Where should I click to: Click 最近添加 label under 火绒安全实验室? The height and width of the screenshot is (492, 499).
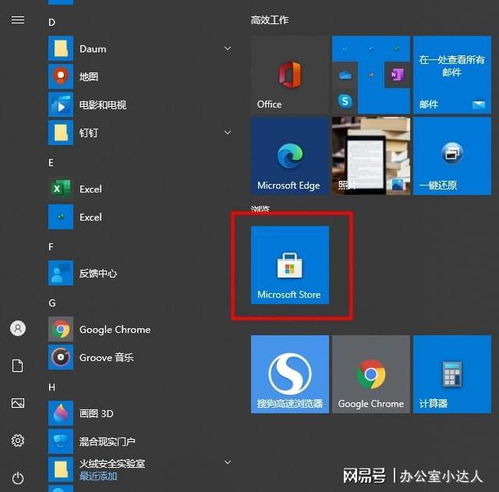[98, 476]
